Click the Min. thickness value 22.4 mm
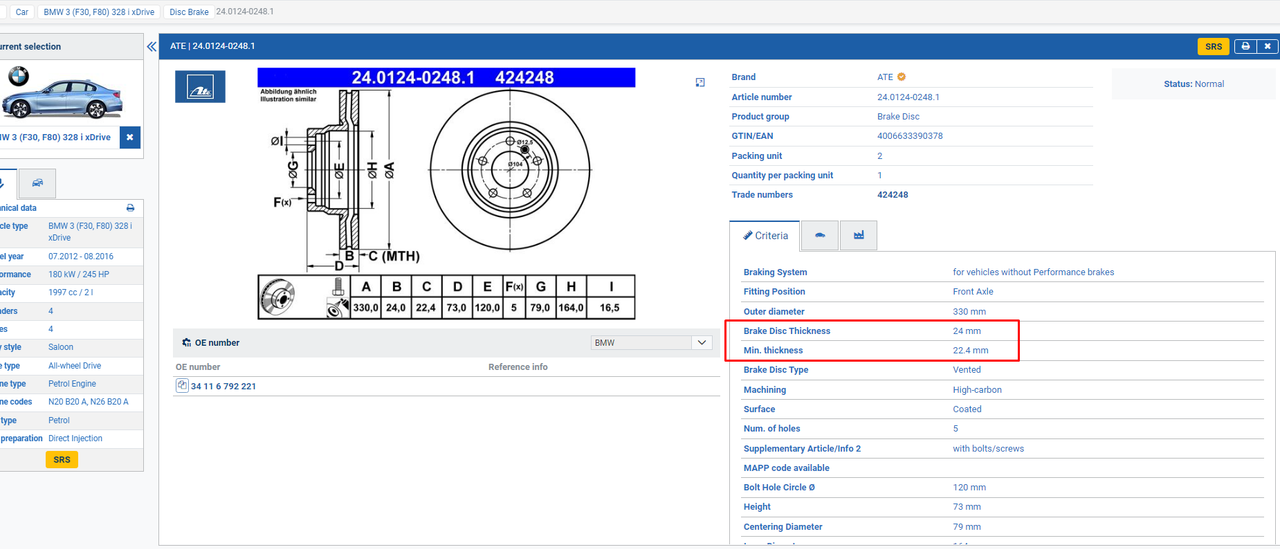1280x549 pixels. [x=970, y=350]
